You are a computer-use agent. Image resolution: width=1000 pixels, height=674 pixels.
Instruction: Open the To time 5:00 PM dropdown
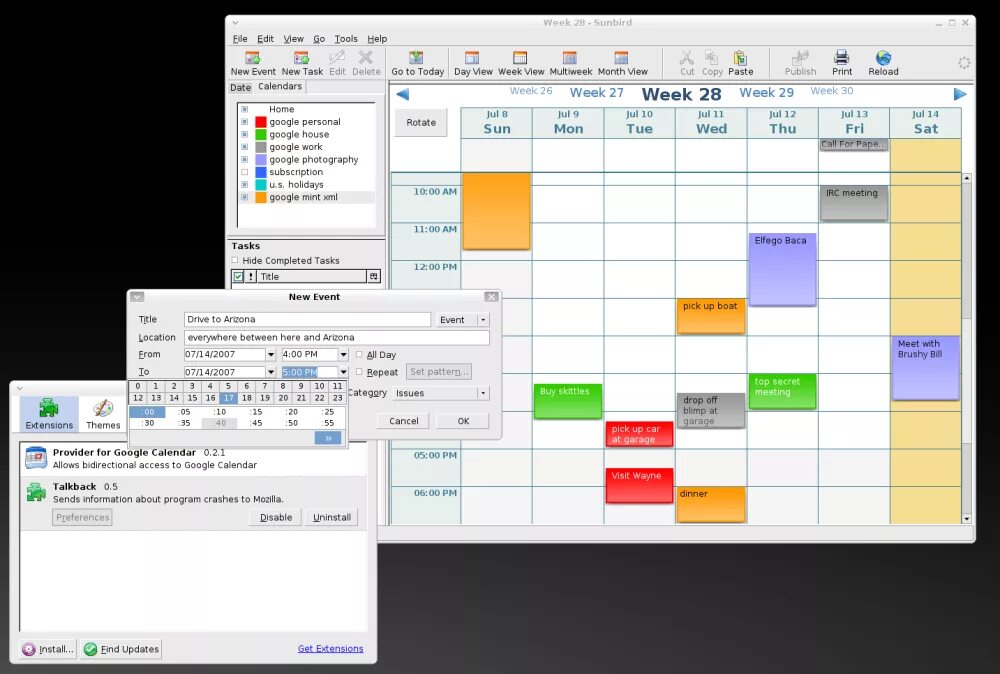pos(343,372)
